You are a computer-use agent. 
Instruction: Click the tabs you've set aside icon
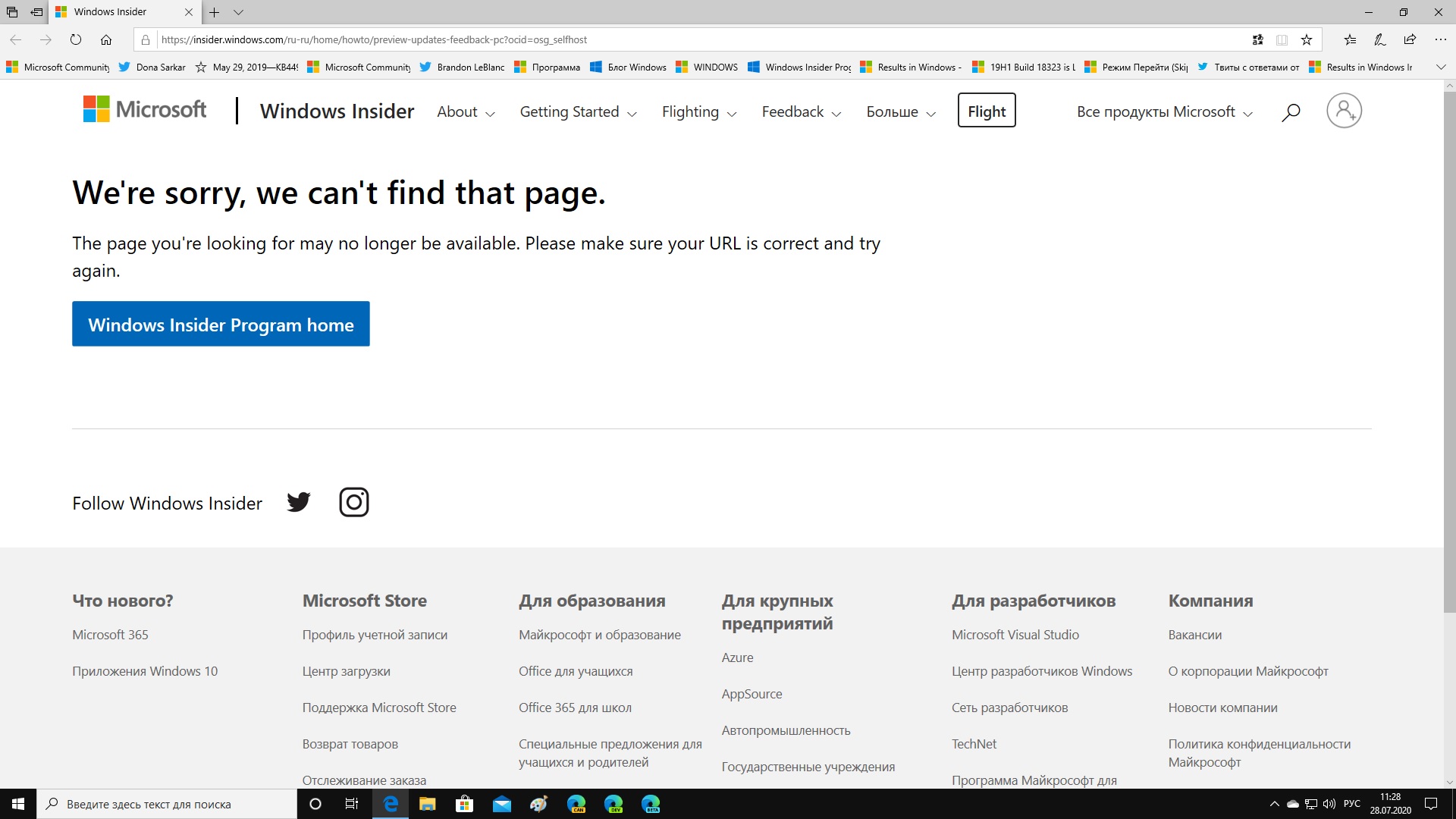(x=12, y=12)
